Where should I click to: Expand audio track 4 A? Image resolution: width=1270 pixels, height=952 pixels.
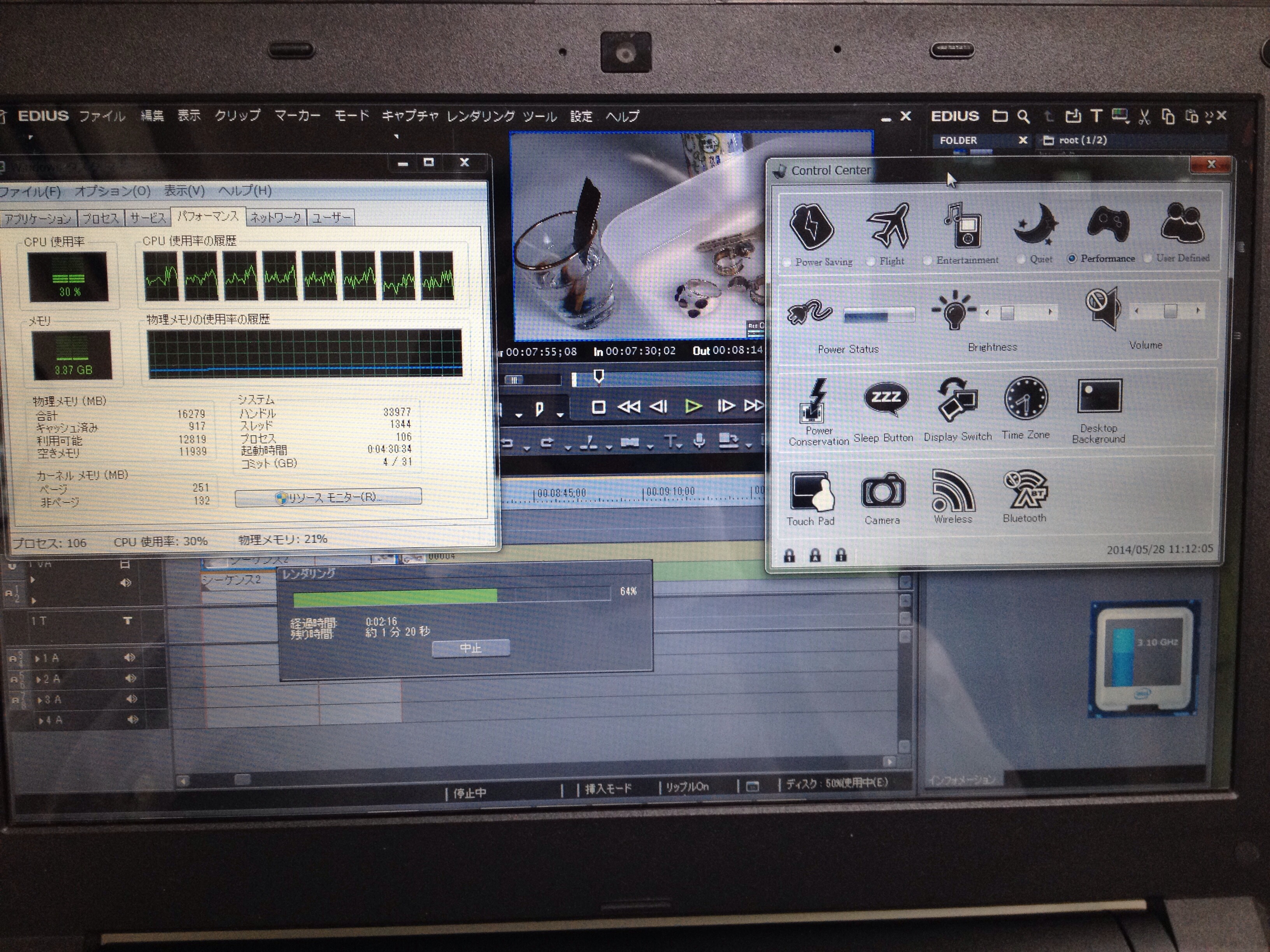41,721
